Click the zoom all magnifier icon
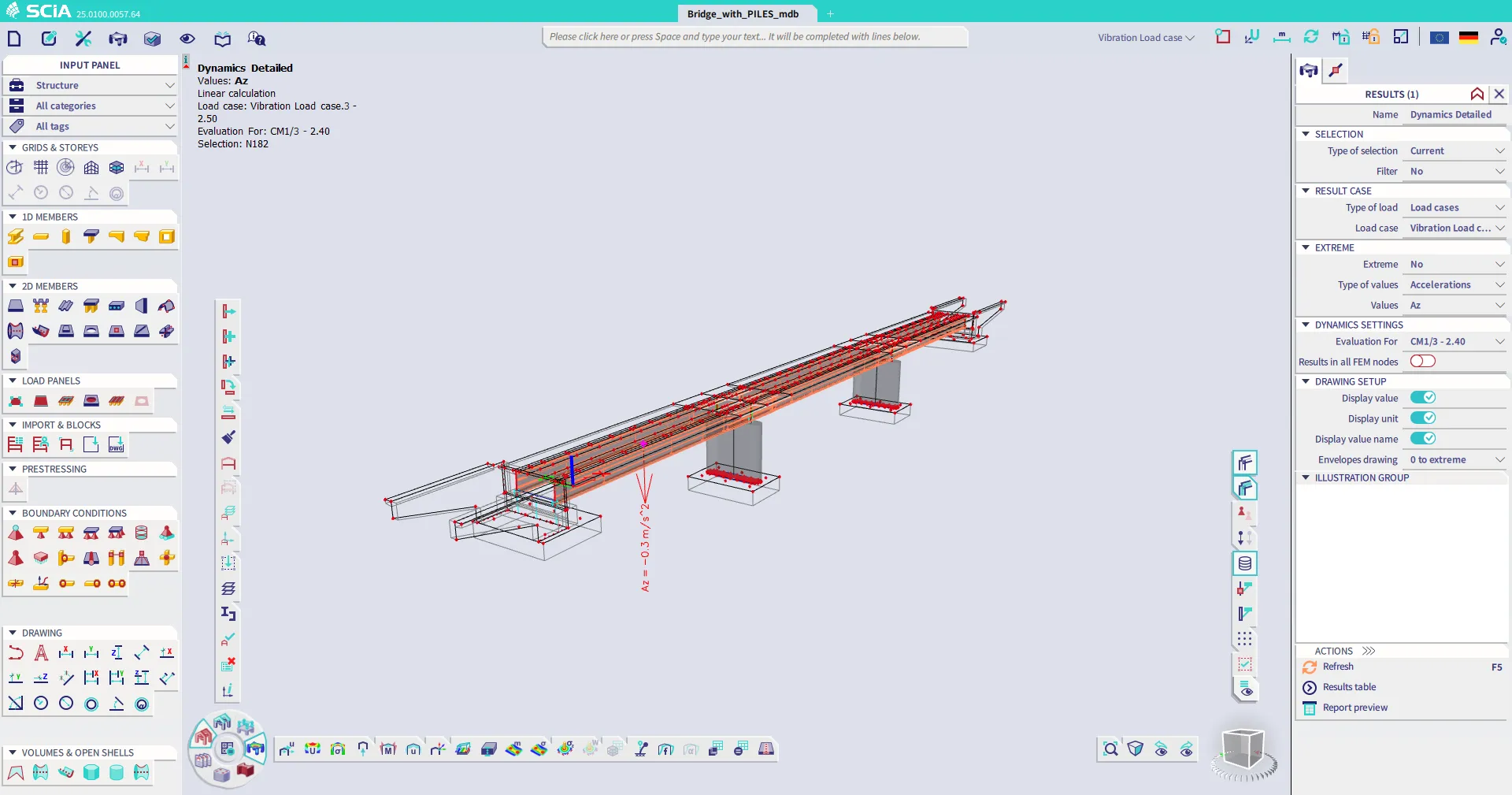Screen dimensions: 1512x795 1110,749
